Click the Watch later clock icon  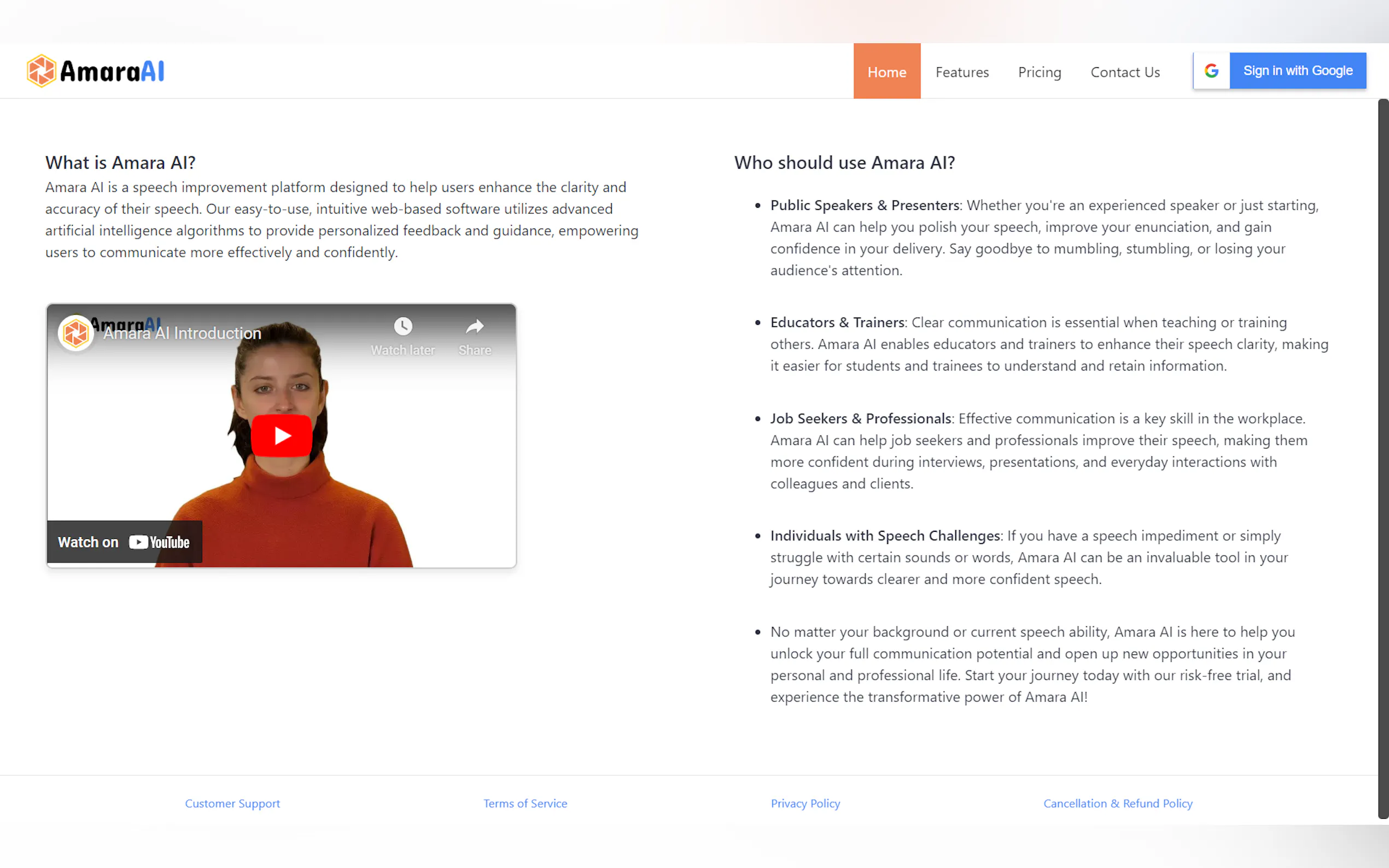click(402, 327)
